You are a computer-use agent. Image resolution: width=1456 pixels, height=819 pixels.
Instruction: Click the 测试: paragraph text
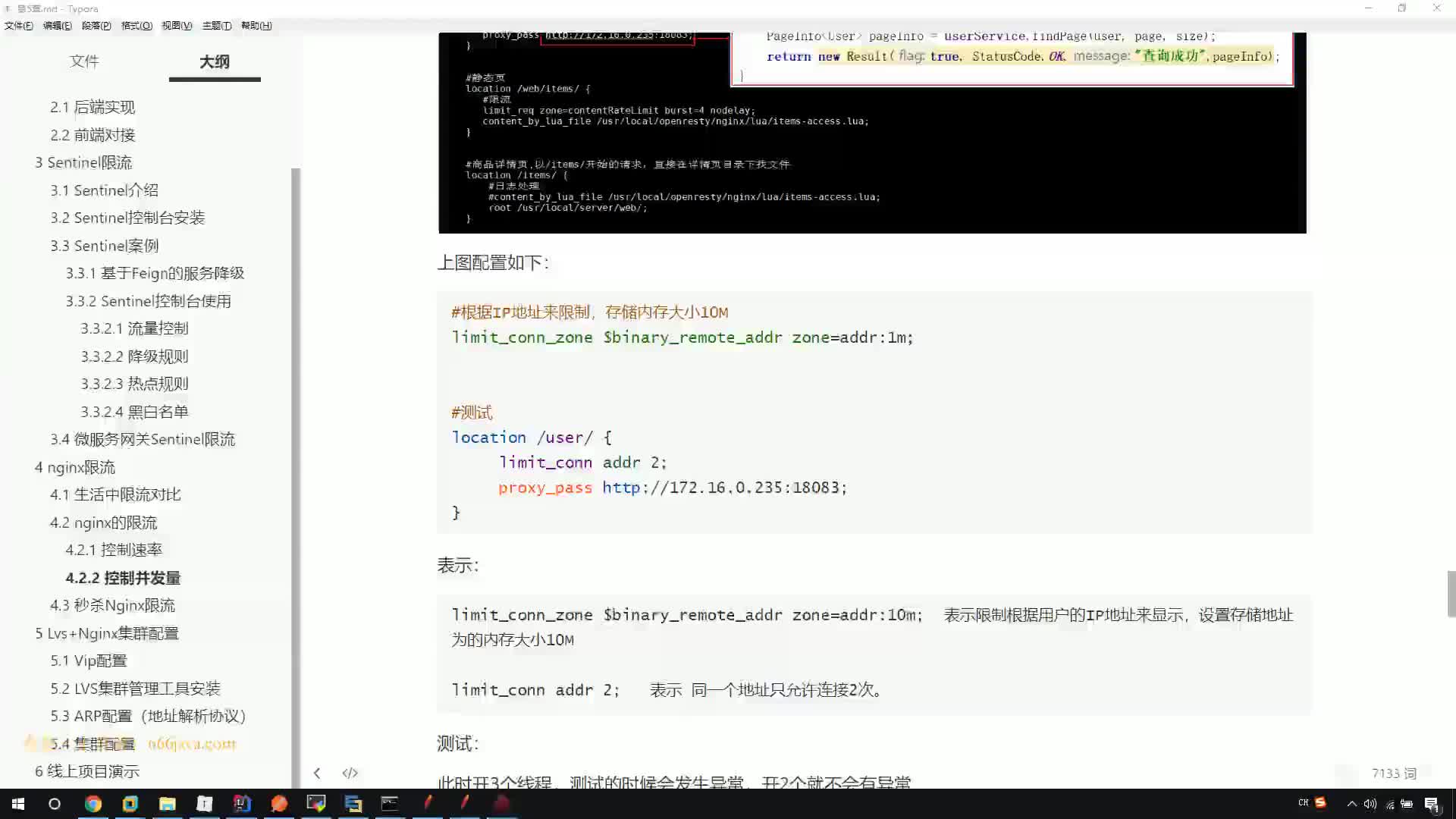click(x=457, y=743)
